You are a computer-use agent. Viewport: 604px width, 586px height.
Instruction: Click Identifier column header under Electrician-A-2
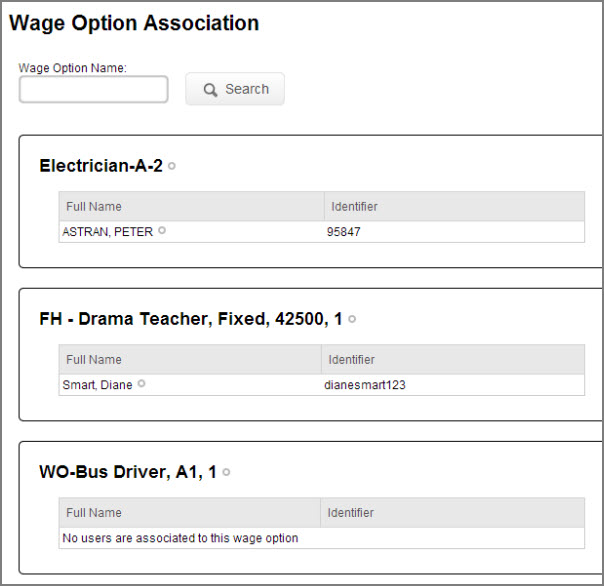(x=354, y=207)
